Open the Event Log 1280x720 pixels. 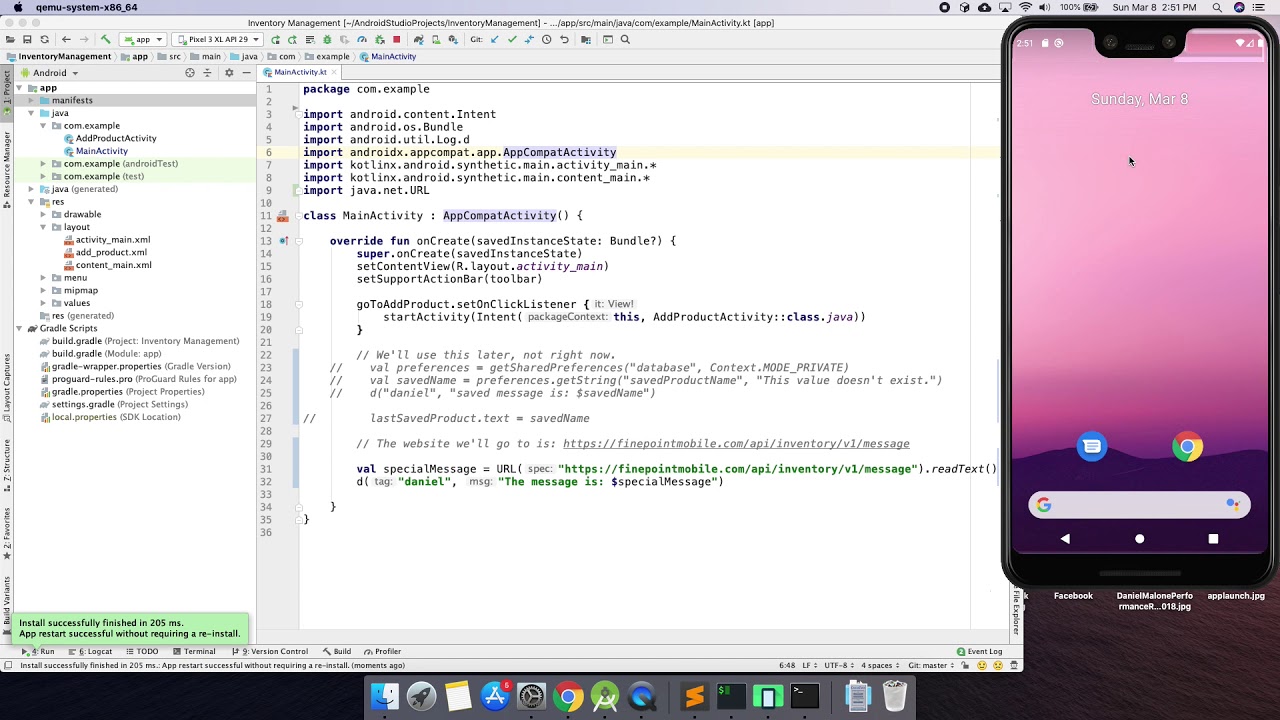tap(979, 651)
